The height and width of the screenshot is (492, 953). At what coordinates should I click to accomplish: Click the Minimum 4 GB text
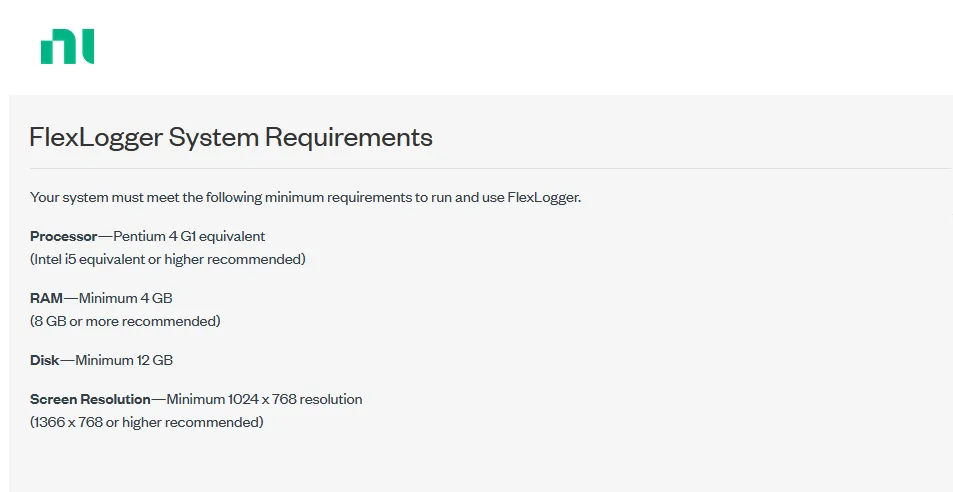125,298
